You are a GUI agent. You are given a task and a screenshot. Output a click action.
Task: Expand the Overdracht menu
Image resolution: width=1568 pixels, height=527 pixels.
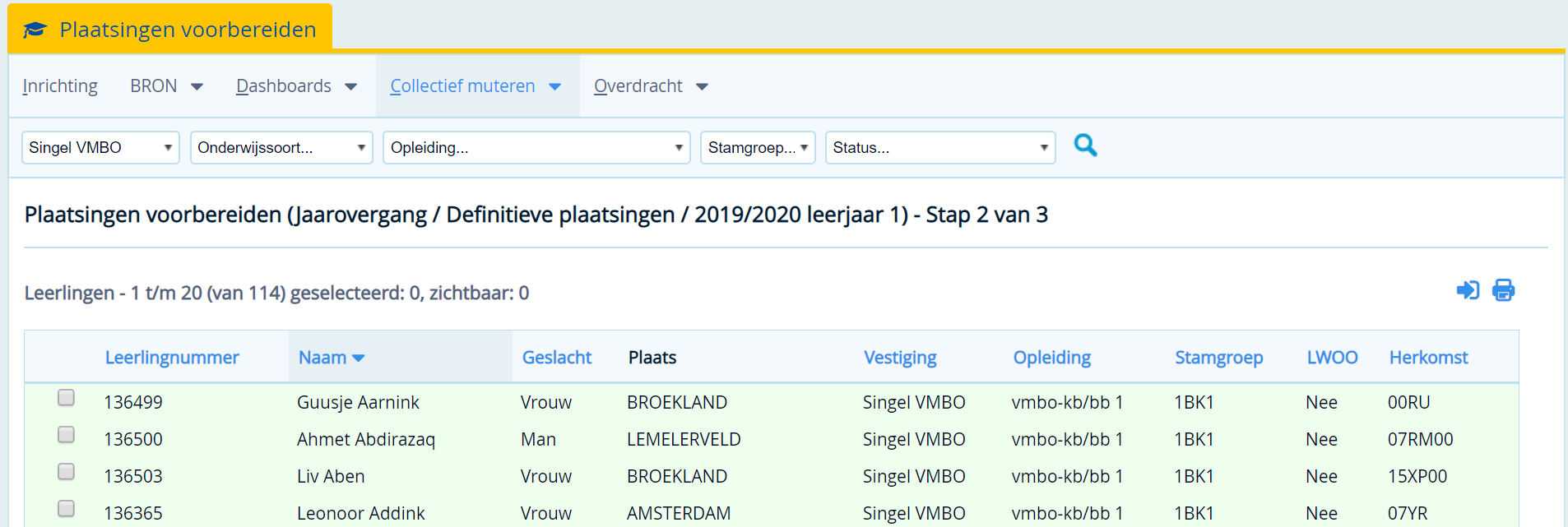[651, 86]
